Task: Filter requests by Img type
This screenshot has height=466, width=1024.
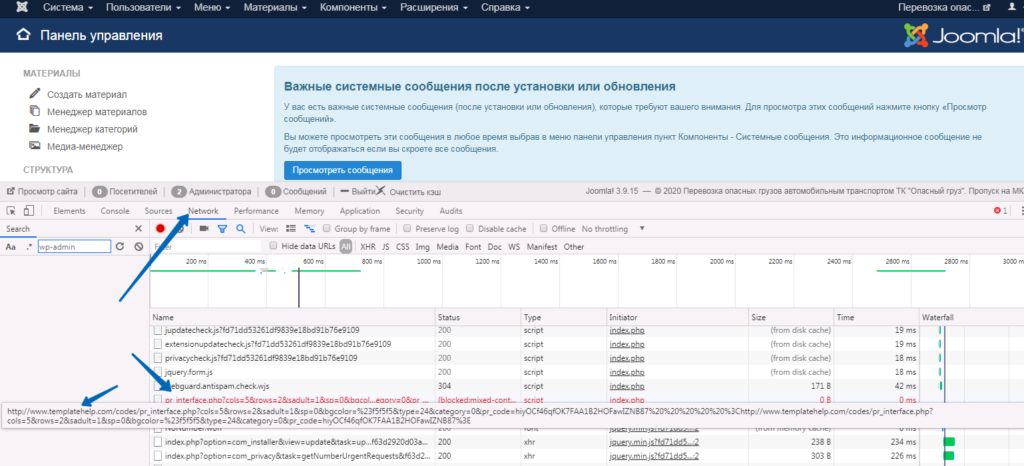Action: click(x=423, y=247)
